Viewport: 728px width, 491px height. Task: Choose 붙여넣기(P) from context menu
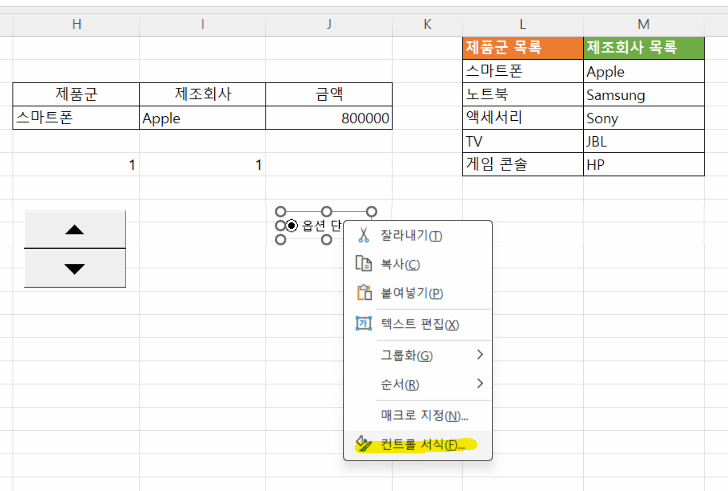[x=418, y=293]
